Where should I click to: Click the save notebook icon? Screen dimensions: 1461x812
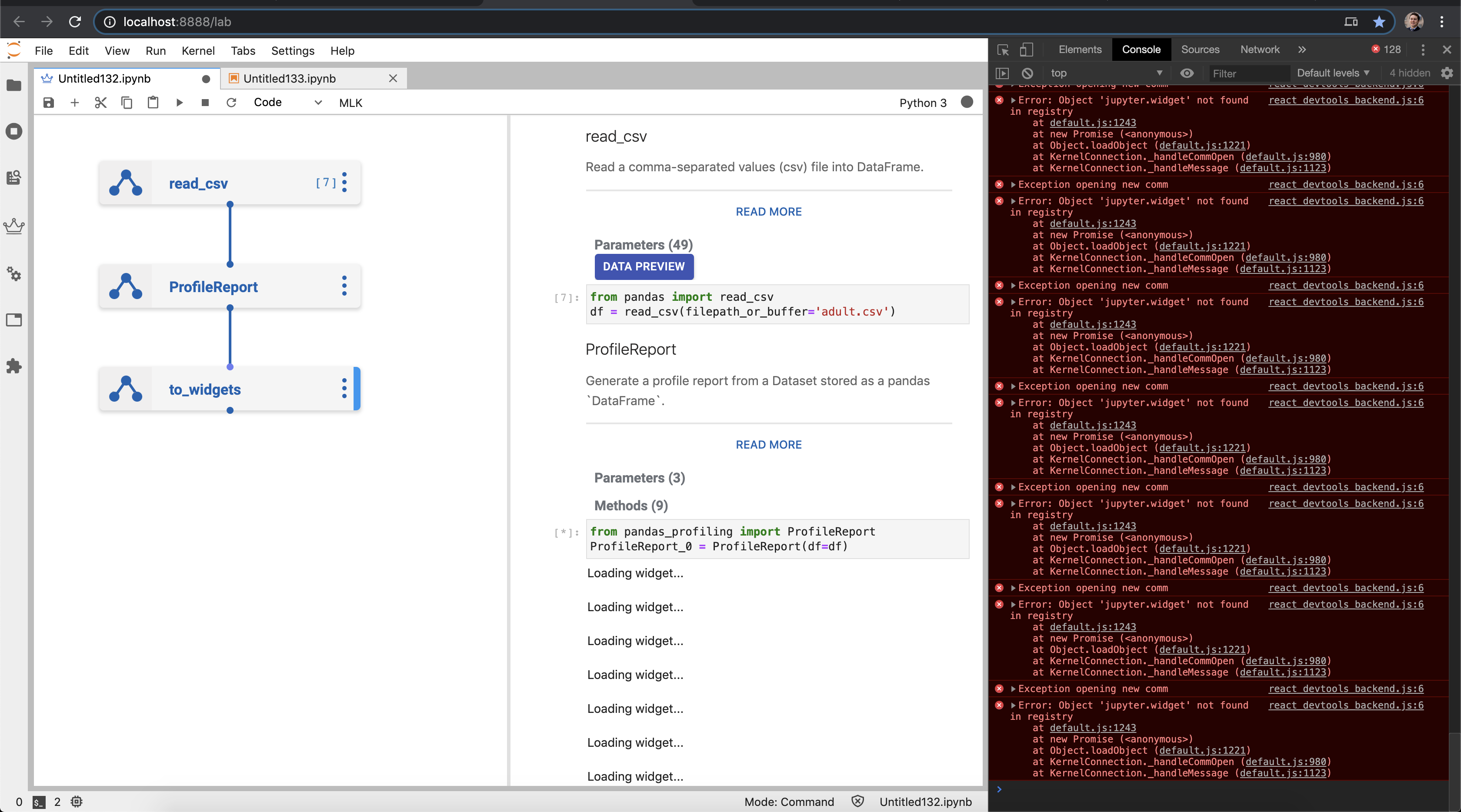pyautogui.click(x=49, y=103)
